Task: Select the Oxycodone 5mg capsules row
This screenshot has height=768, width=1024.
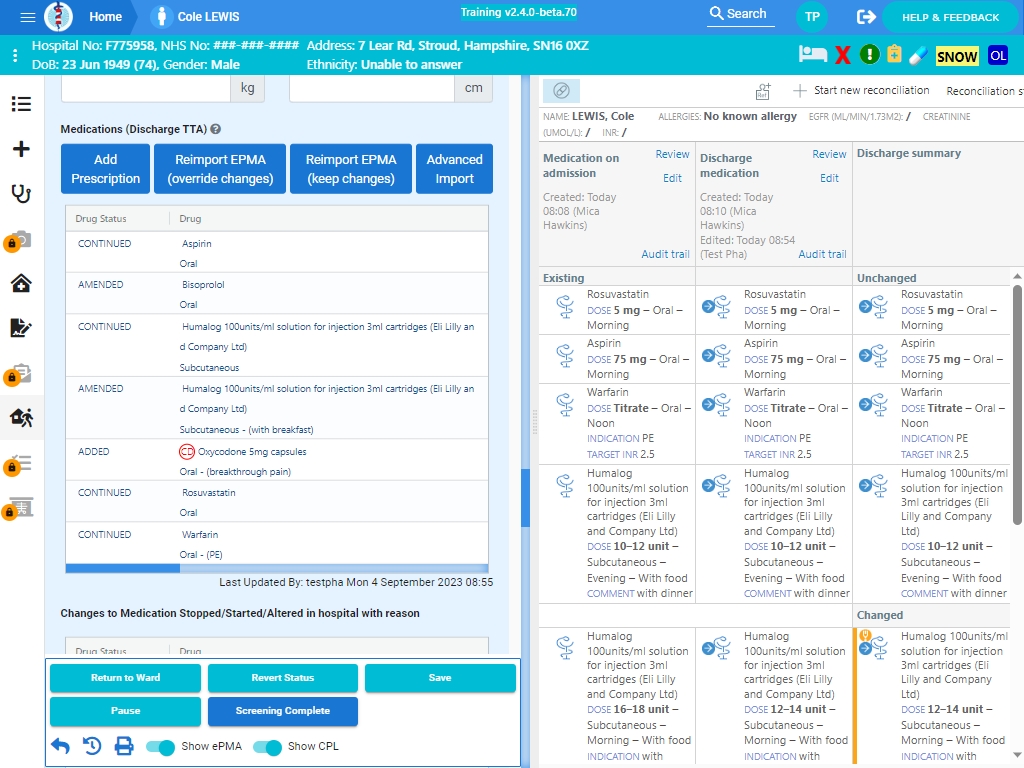Action: [x=277, y=461]
